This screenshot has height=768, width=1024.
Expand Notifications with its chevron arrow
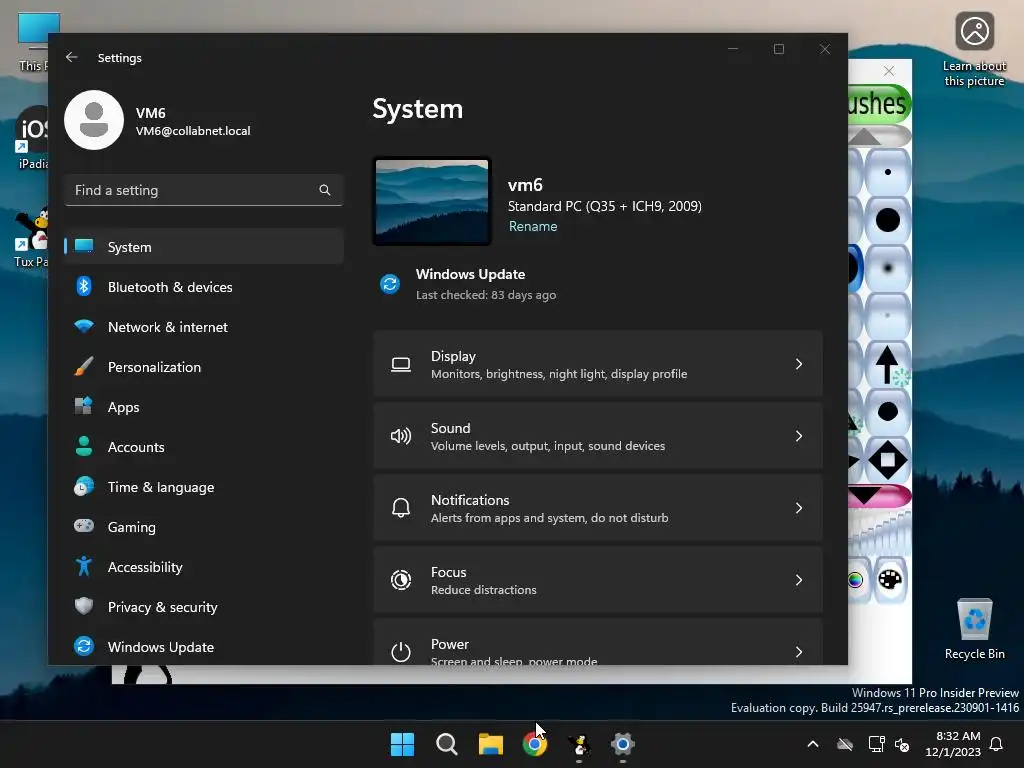(x=799, y=507)
